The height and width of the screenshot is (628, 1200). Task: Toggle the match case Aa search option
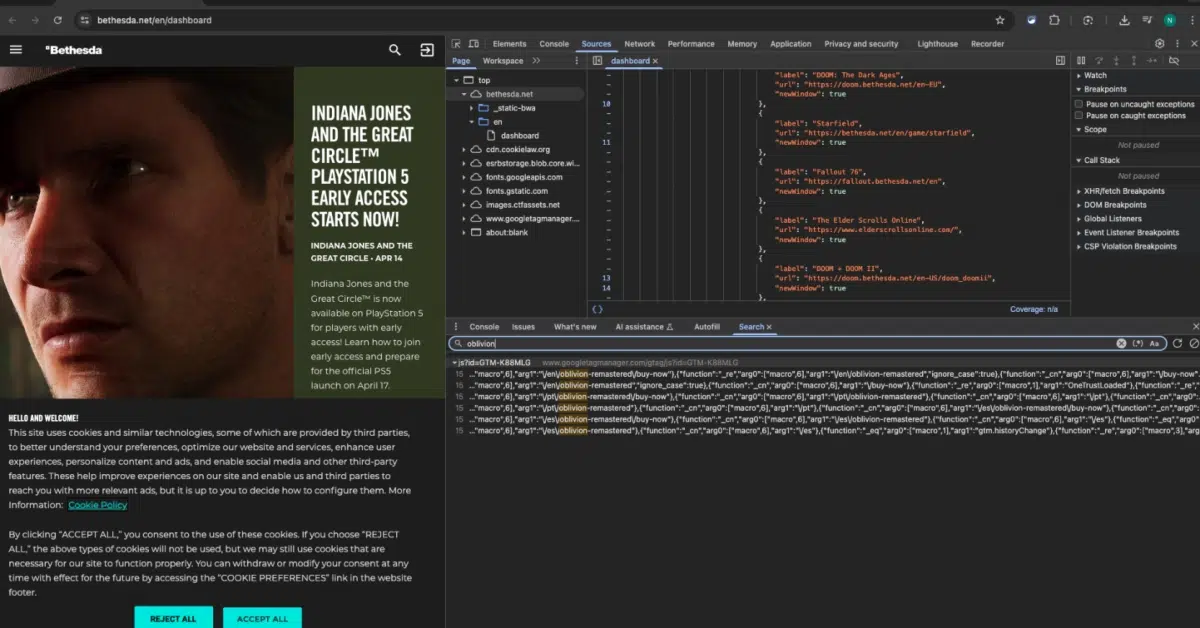click(1154, 343)
